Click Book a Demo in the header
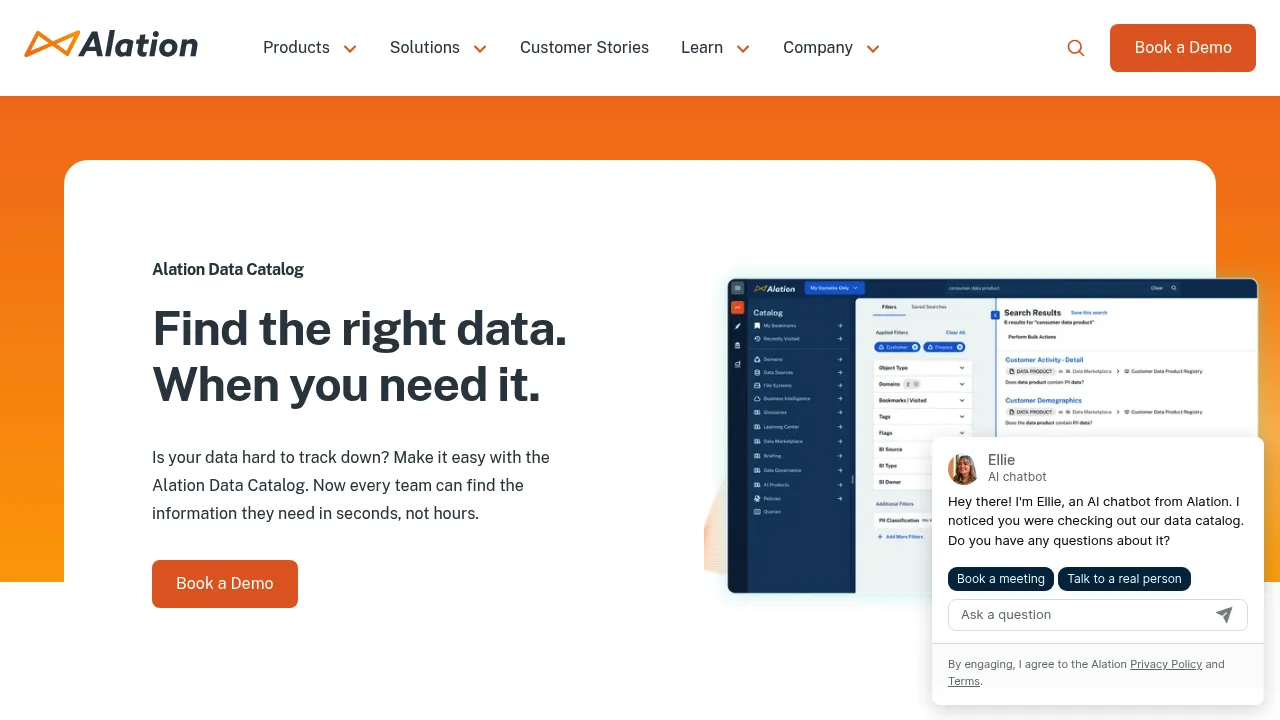Image resolution: width=1280 pixels, height=720 pixels. [x=1183, y=48]
